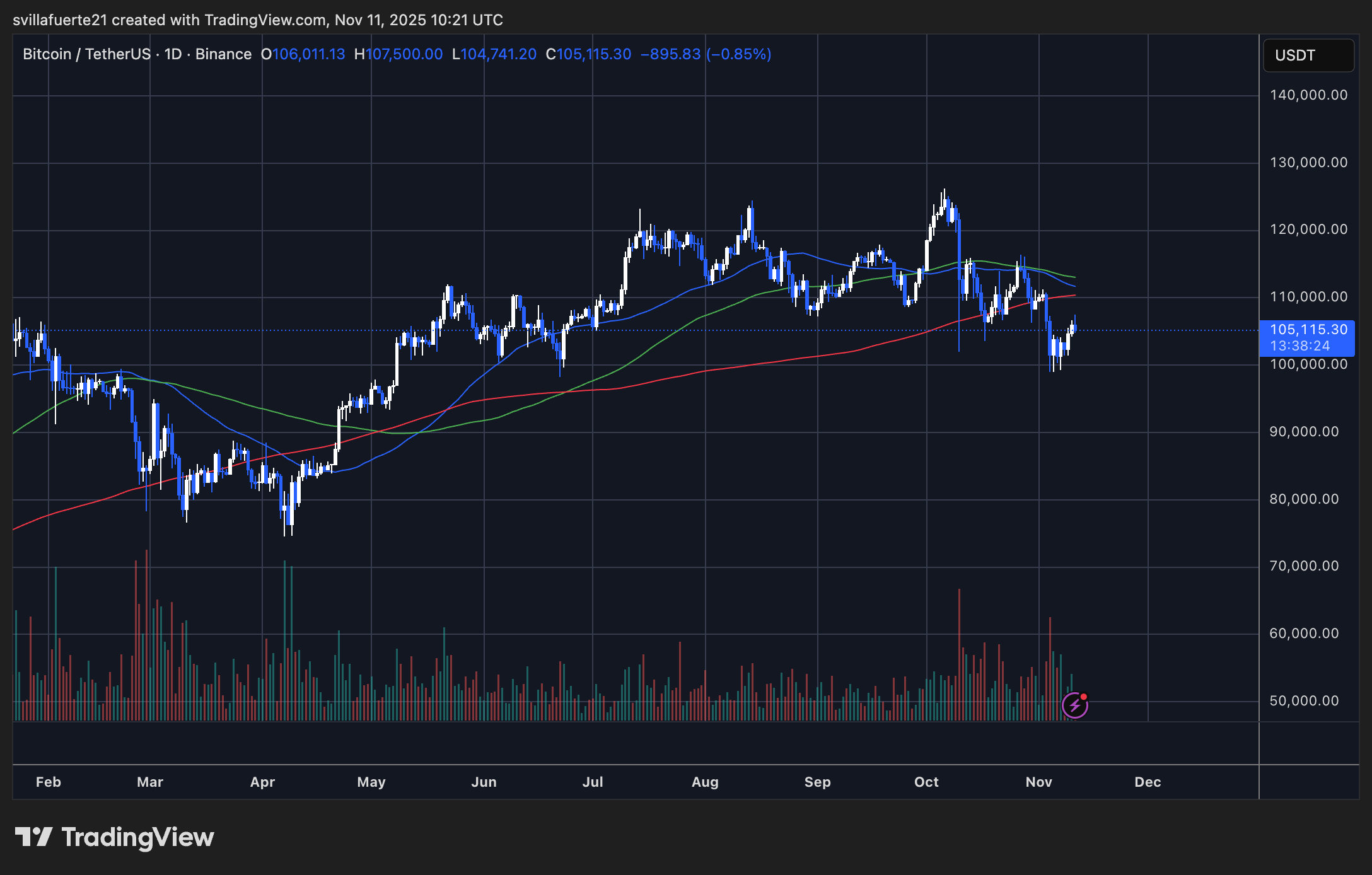Image resolution: width=1372 pixels, height=875 pixels.
Task: Click the current price label 105,115.30
Action: pos(1308,330)
